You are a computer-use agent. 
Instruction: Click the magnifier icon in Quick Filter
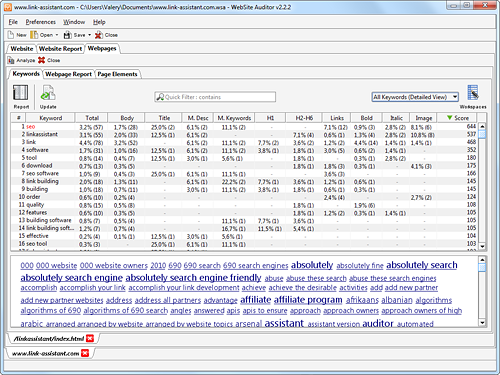pos(160,97)
